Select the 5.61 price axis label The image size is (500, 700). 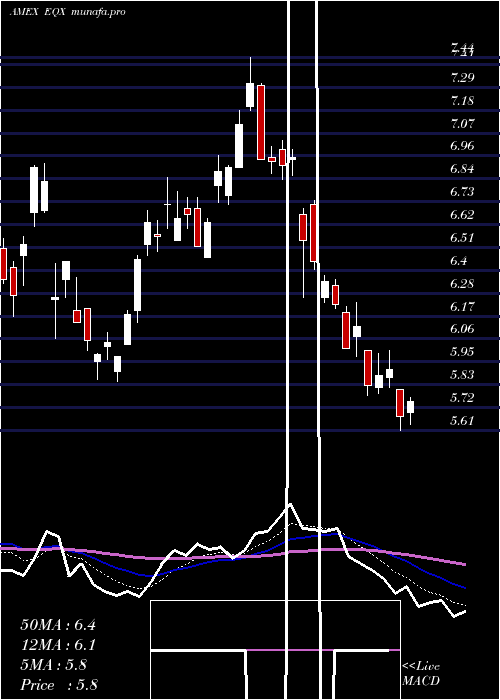(462, 421)
